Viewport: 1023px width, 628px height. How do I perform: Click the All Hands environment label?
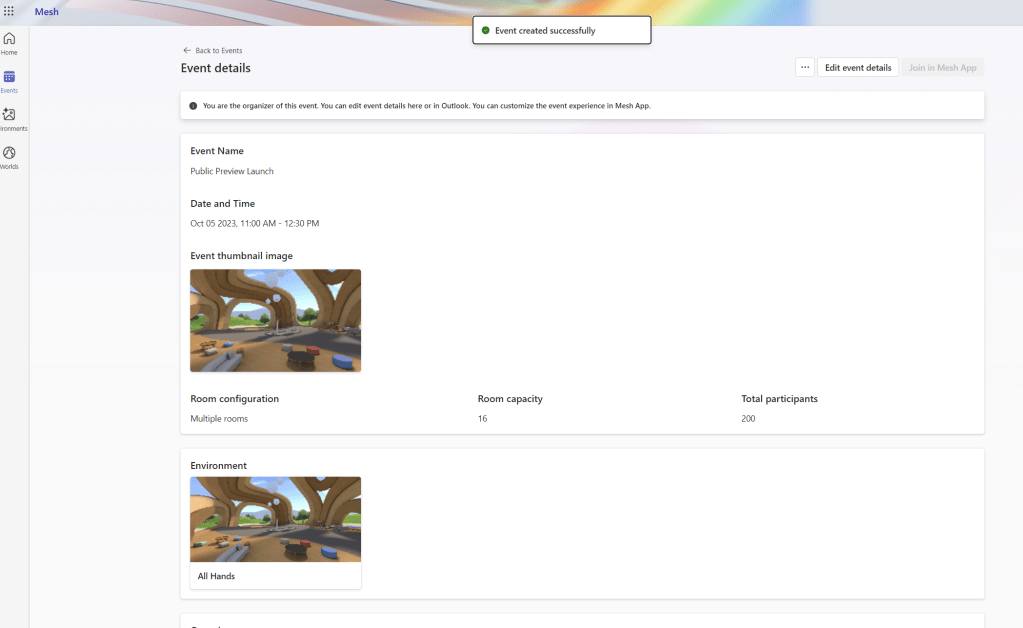[x=216, y=576]
